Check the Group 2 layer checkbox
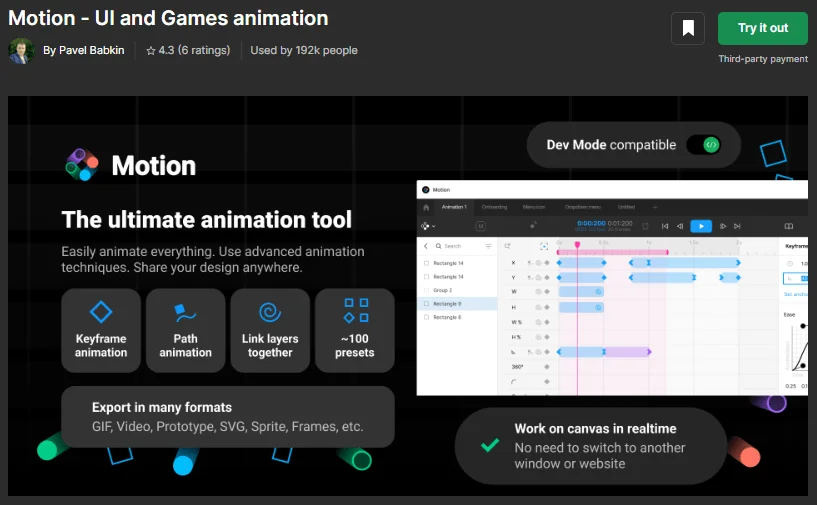The image size is (817, 505). [x=427, y=290]
